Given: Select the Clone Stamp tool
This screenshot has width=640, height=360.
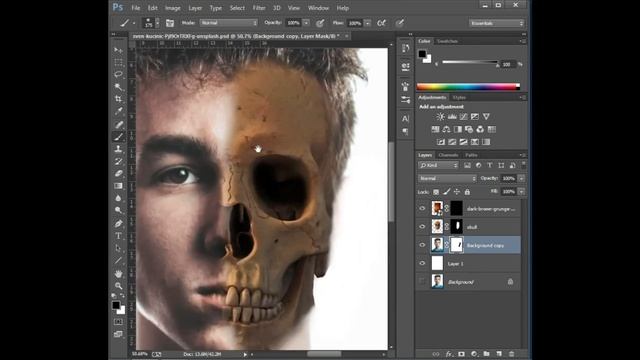Looking at the screenshot, I should coord(118,149).
